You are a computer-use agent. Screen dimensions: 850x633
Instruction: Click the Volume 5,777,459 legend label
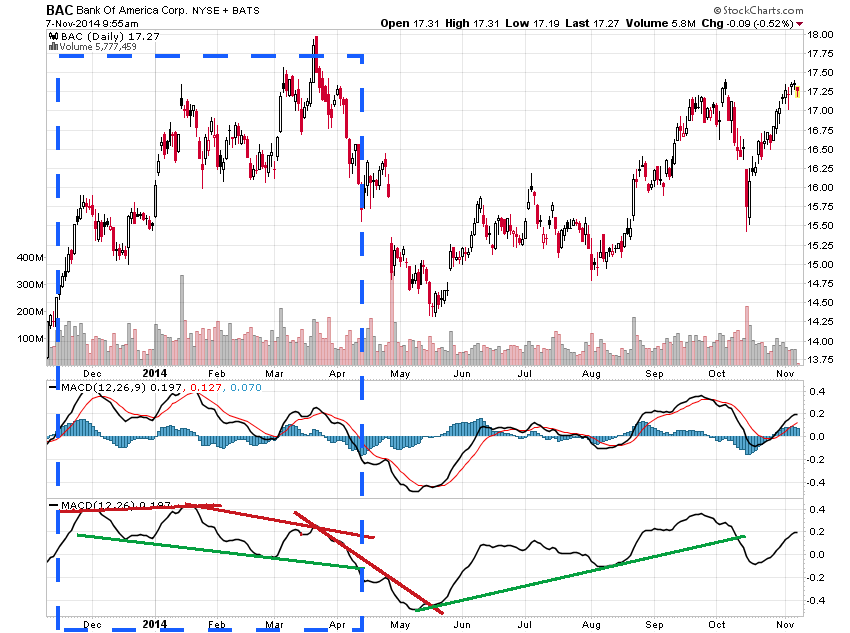tap(98, 47)
